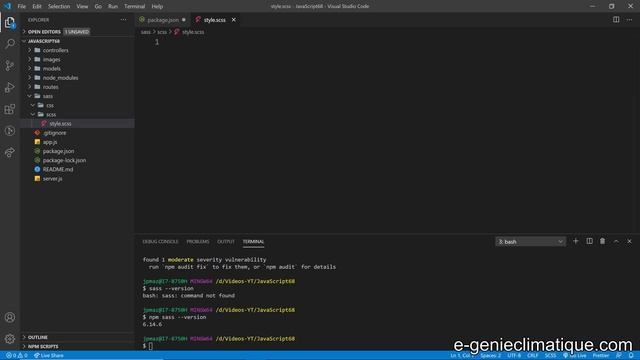
Task: Open the Search view in activity bar
Action: (10, 44)
